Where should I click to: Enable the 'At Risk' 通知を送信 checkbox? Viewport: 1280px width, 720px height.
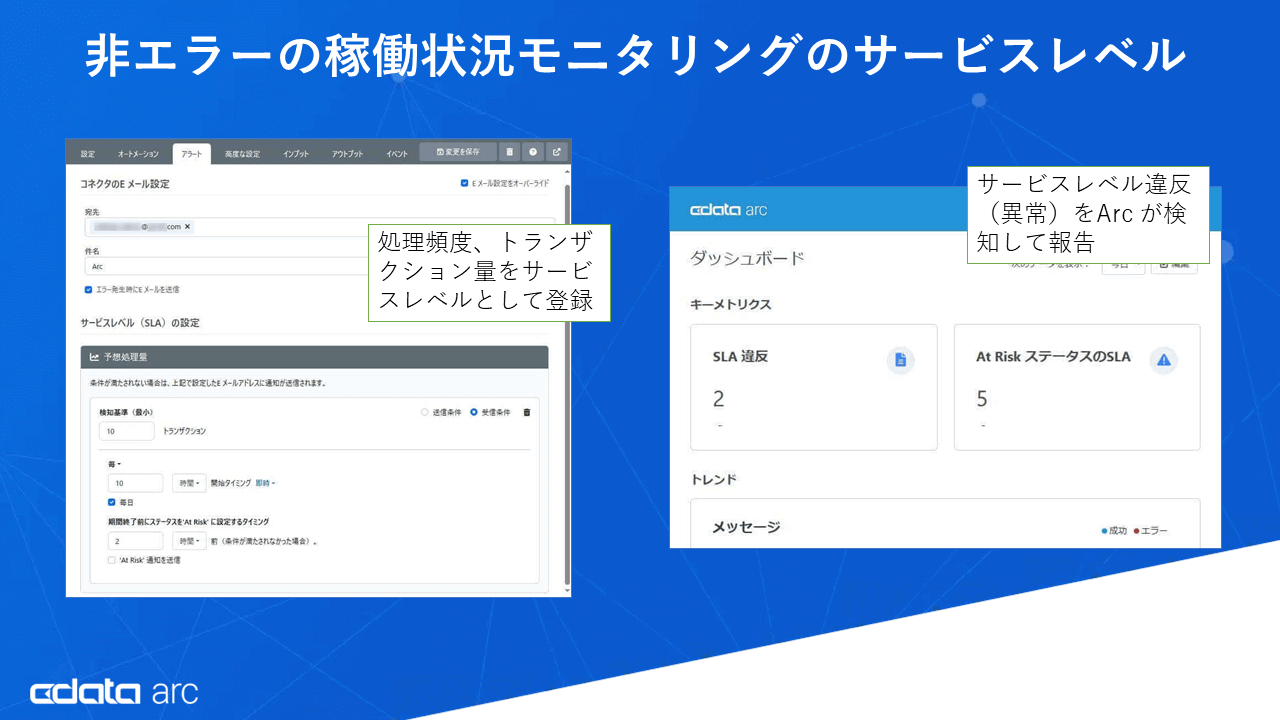pos(111,558)
